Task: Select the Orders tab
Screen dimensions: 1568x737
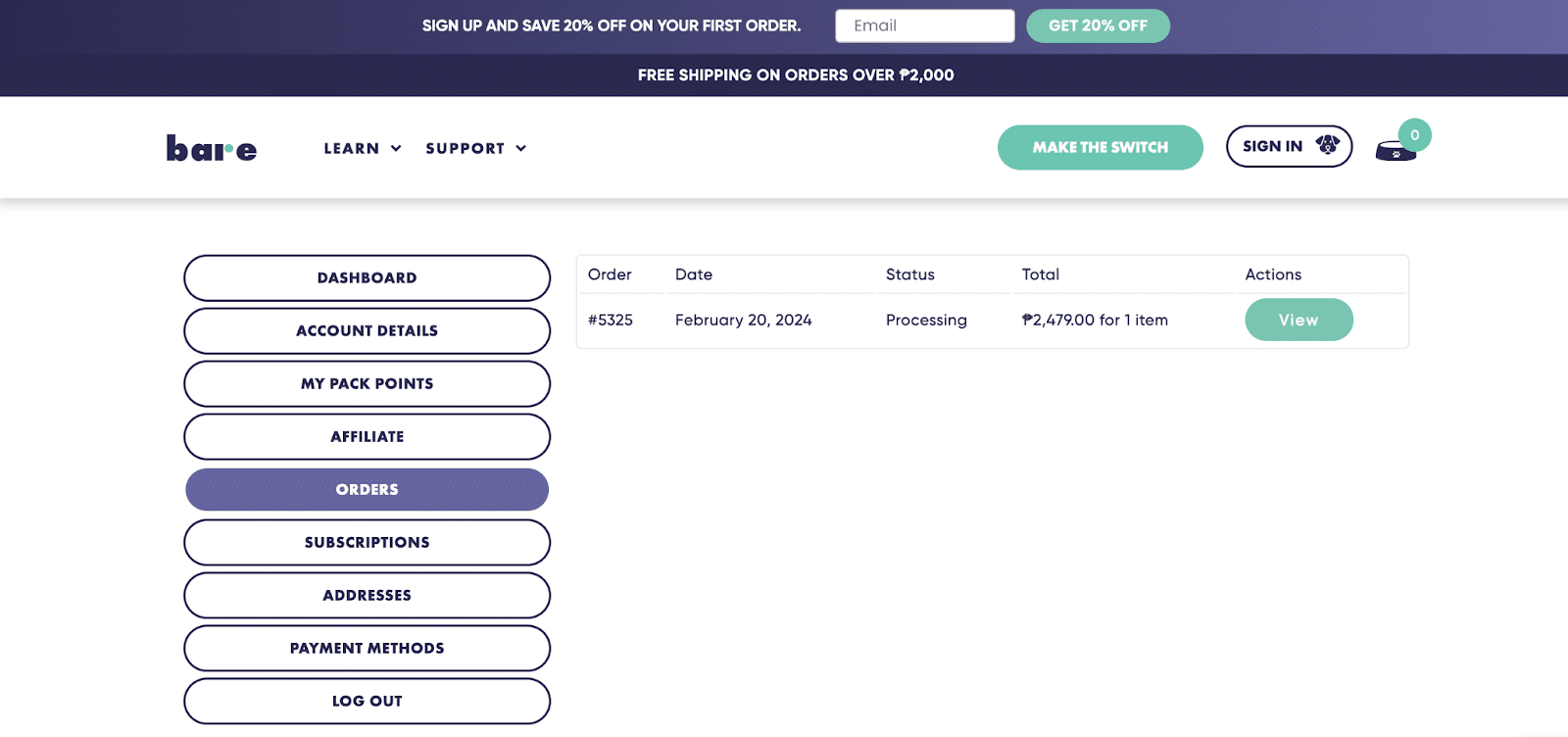Action: (367, 490)
